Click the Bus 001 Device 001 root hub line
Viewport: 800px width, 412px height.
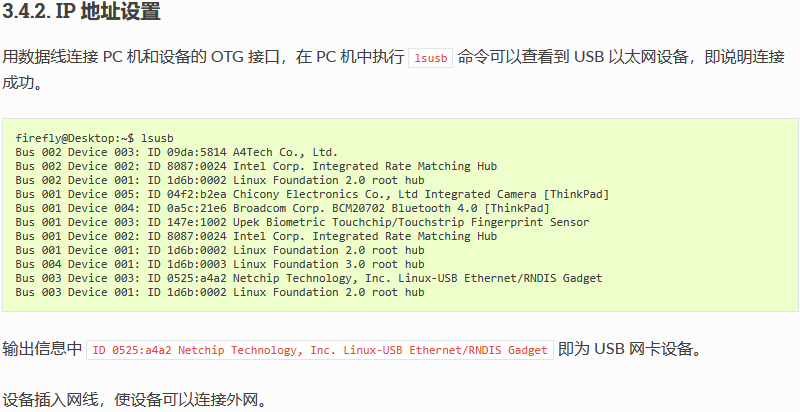(220, 250)
